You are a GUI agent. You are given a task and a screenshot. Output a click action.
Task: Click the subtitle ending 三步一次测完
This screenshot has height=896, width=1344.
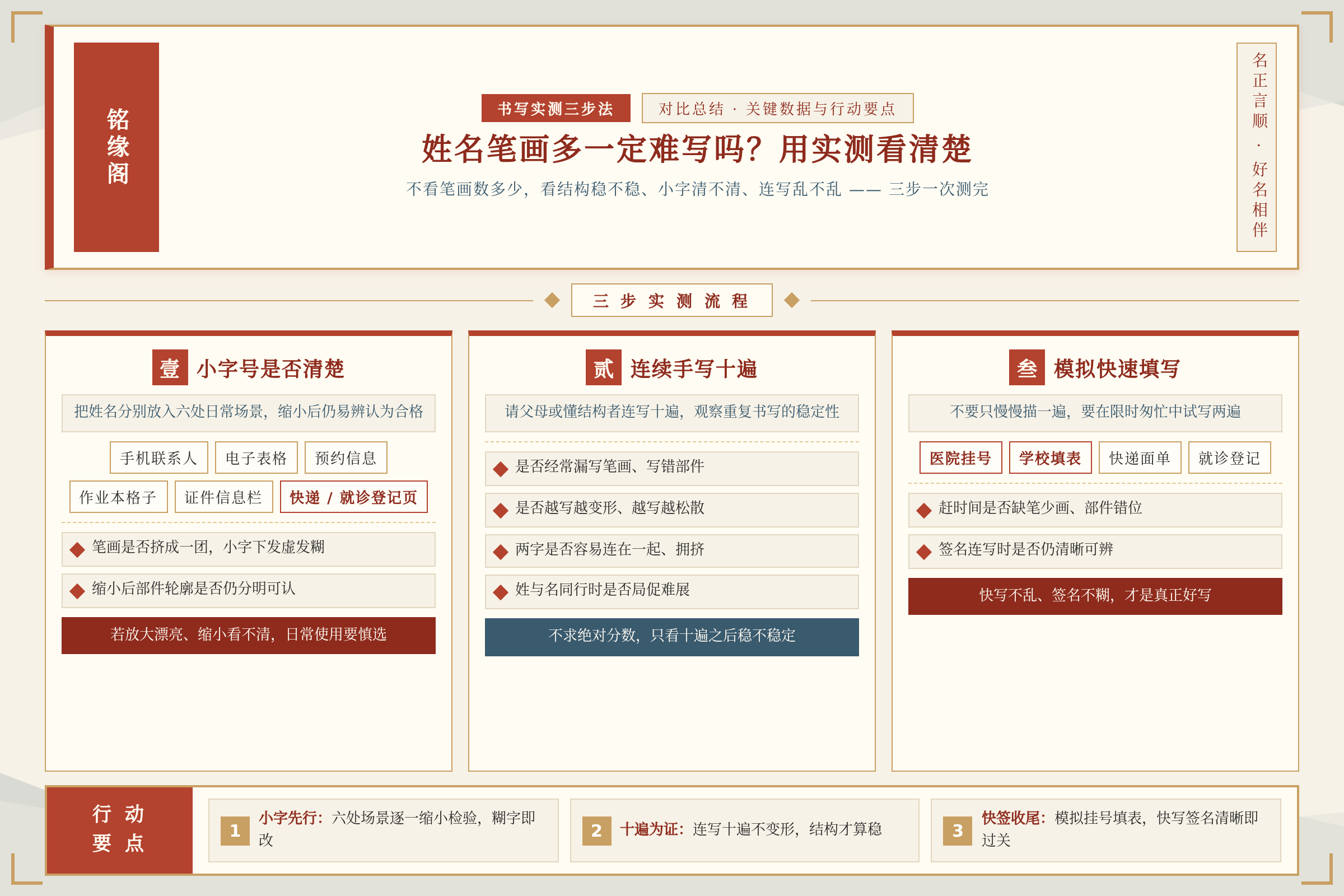697,189
